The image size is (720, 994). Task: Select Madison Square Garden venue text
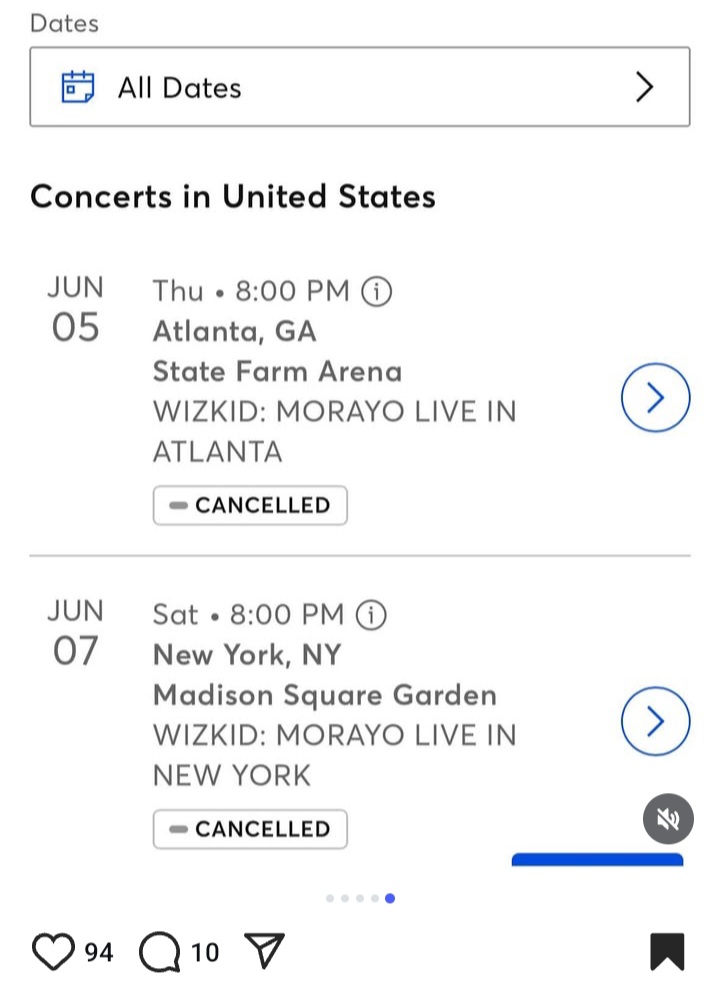tap(325, 695)
